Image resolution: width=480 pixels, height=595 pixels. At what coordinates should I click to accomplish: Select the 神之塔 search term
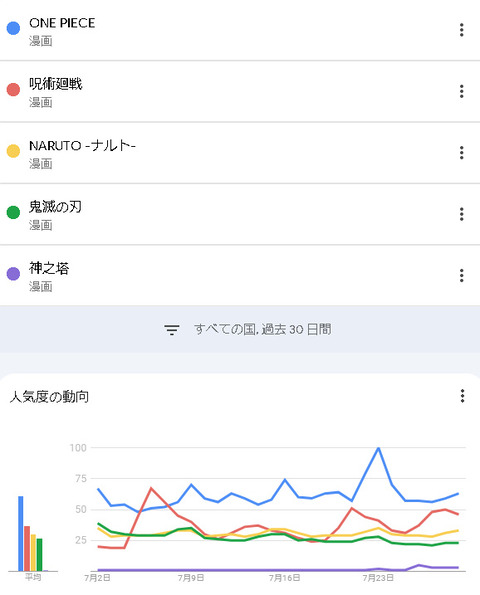click(49, 268)
